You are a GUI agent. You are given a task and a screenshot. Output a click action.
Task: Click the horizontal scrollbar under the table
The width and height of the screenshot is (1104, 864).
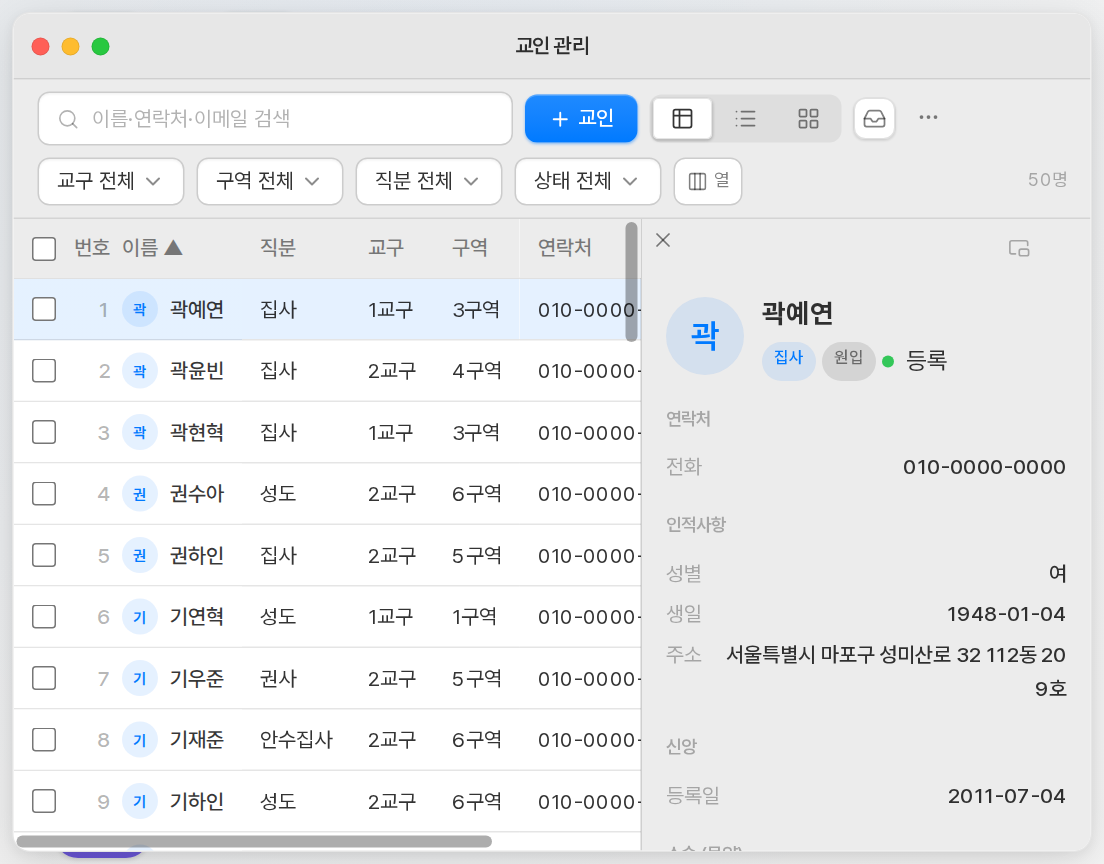point(254,841)
